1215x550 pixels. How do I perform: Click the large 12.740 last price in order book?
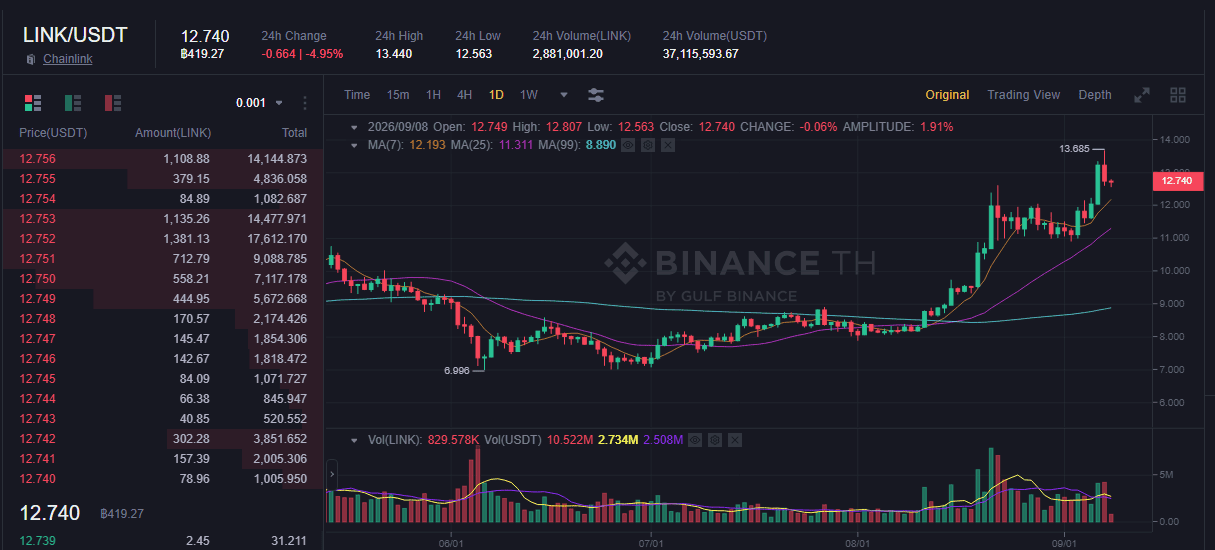point(50,513)
